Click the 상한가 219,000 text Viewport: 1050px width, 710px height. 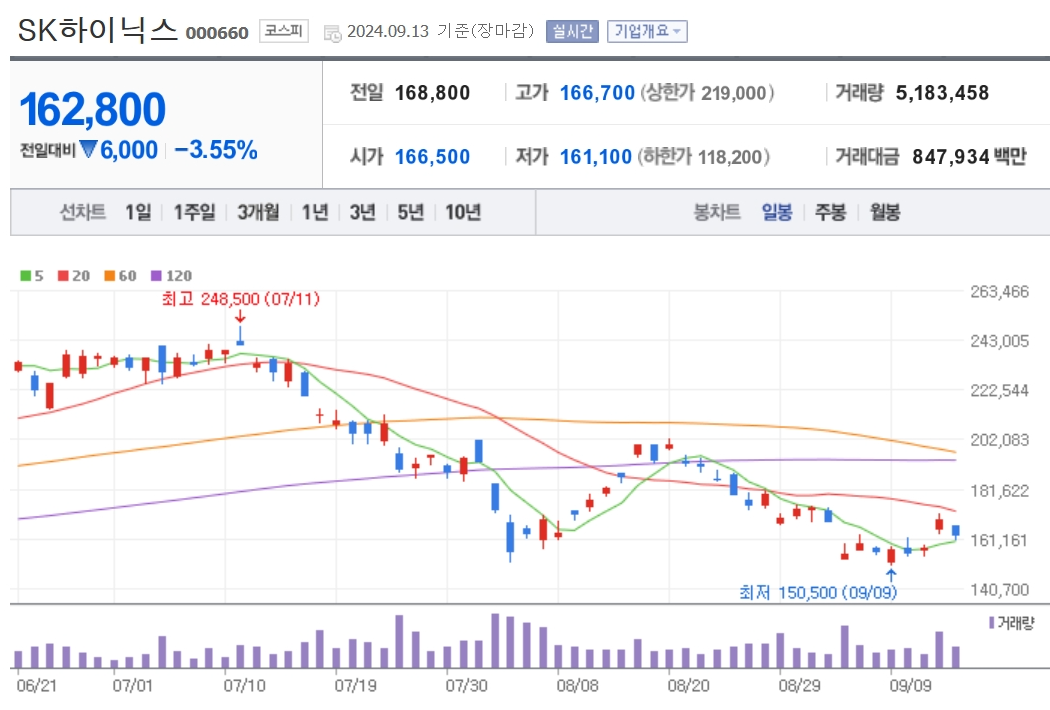pos(707,92)
